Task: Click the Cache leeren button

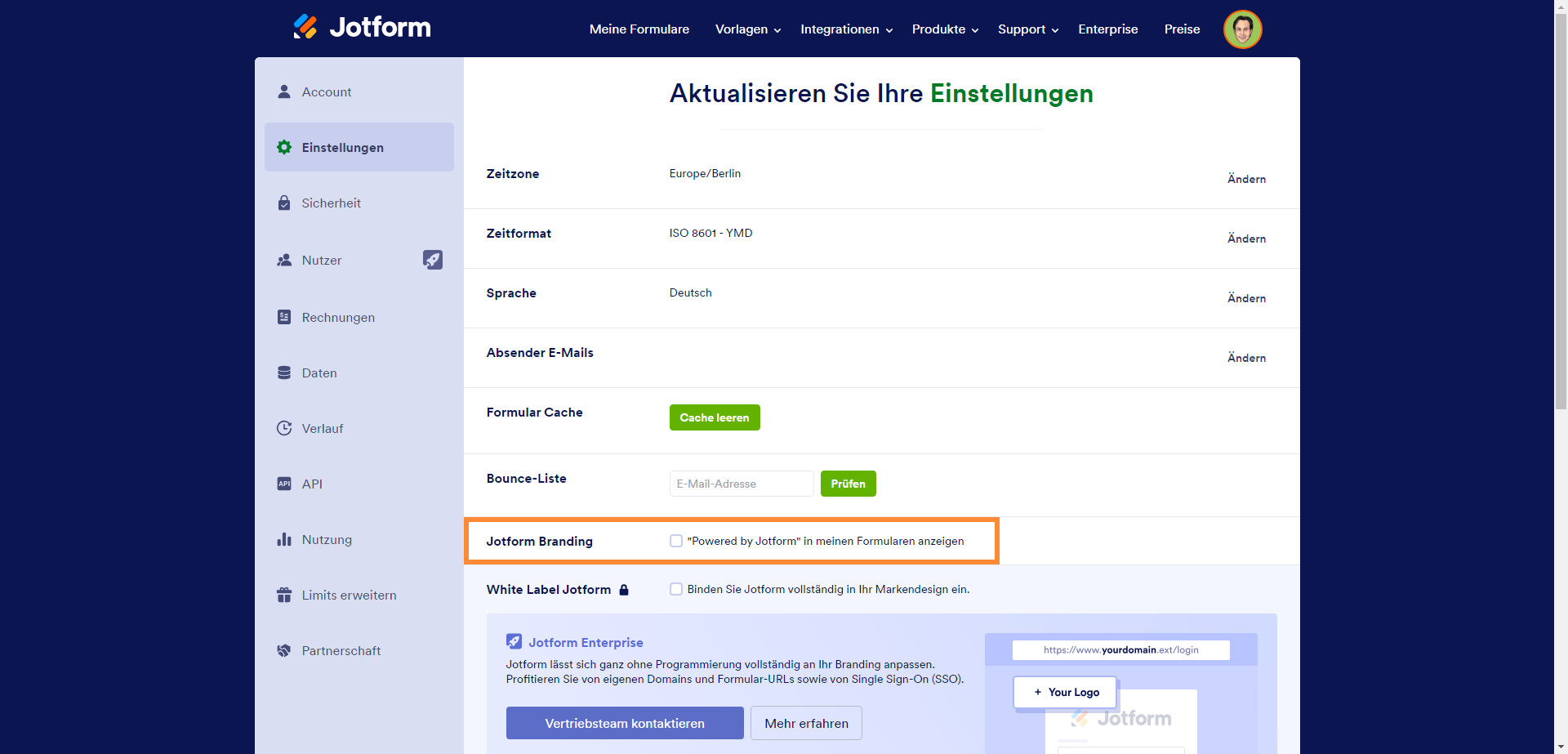Action: [715, 417]
